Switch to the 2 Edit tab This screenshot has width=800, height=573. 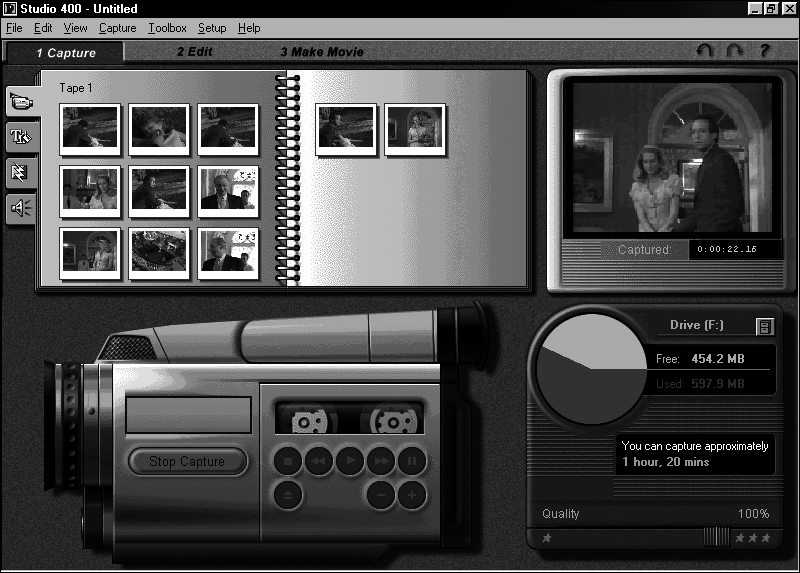coord(194,52)
